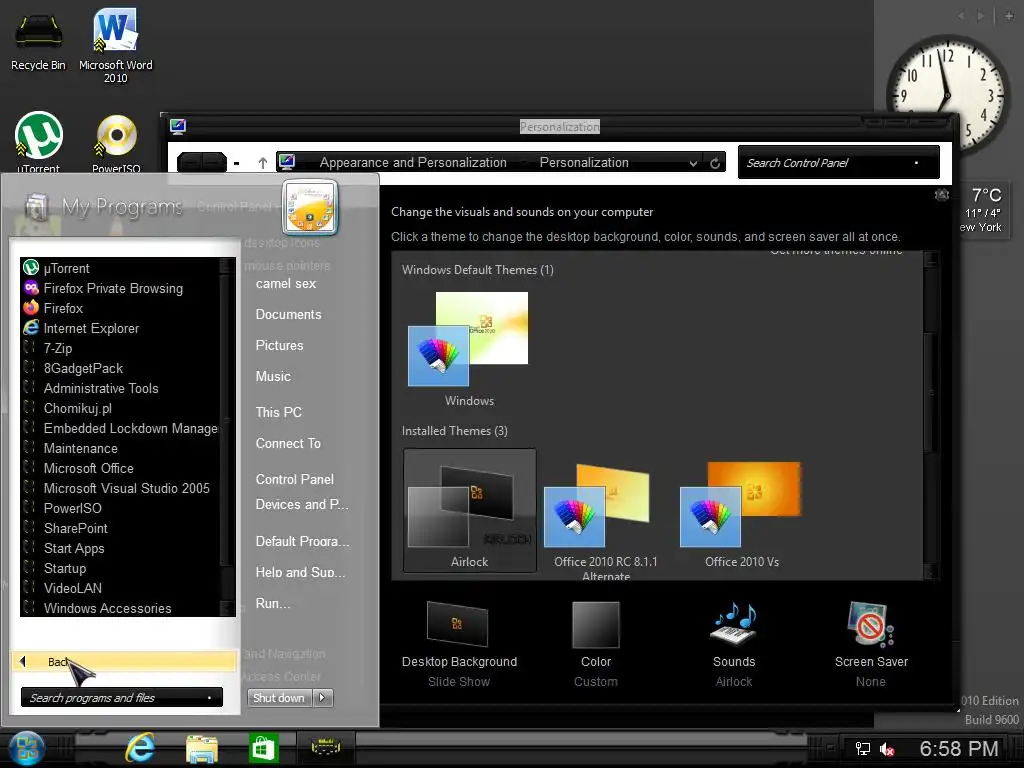
Task: Open the Store tile icon on the taskbar
Action: [263, 748]
